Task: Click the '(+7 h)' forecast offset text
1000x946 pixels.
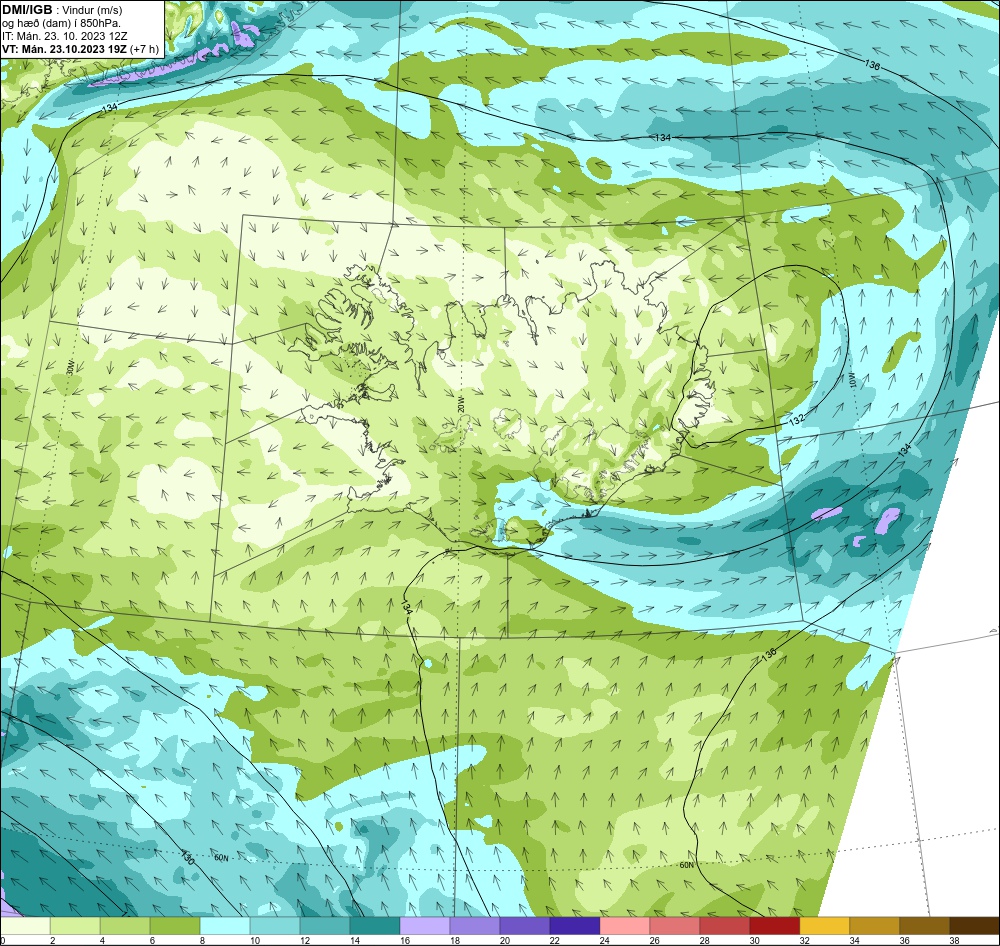Action: pos(144,50)
